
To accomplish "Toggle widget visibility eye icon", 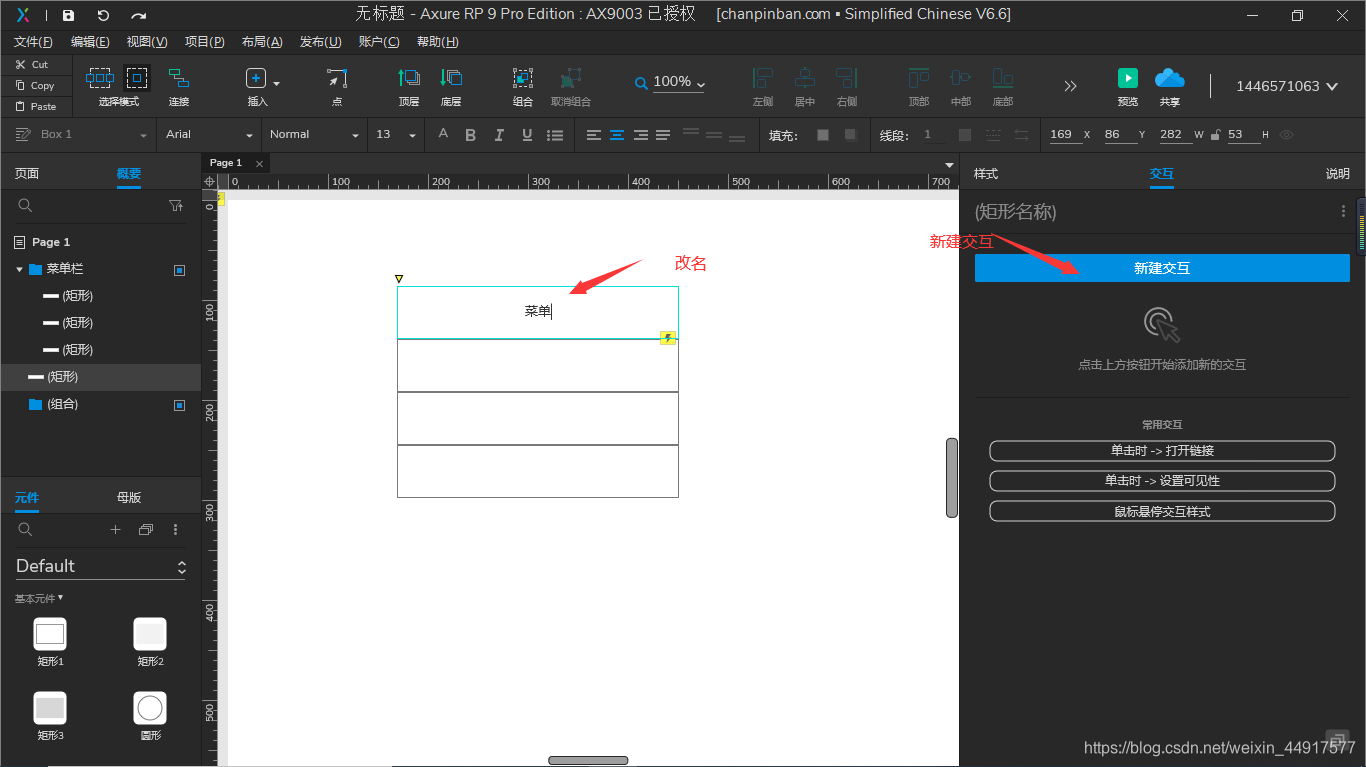I will [x=1286, y=135].
